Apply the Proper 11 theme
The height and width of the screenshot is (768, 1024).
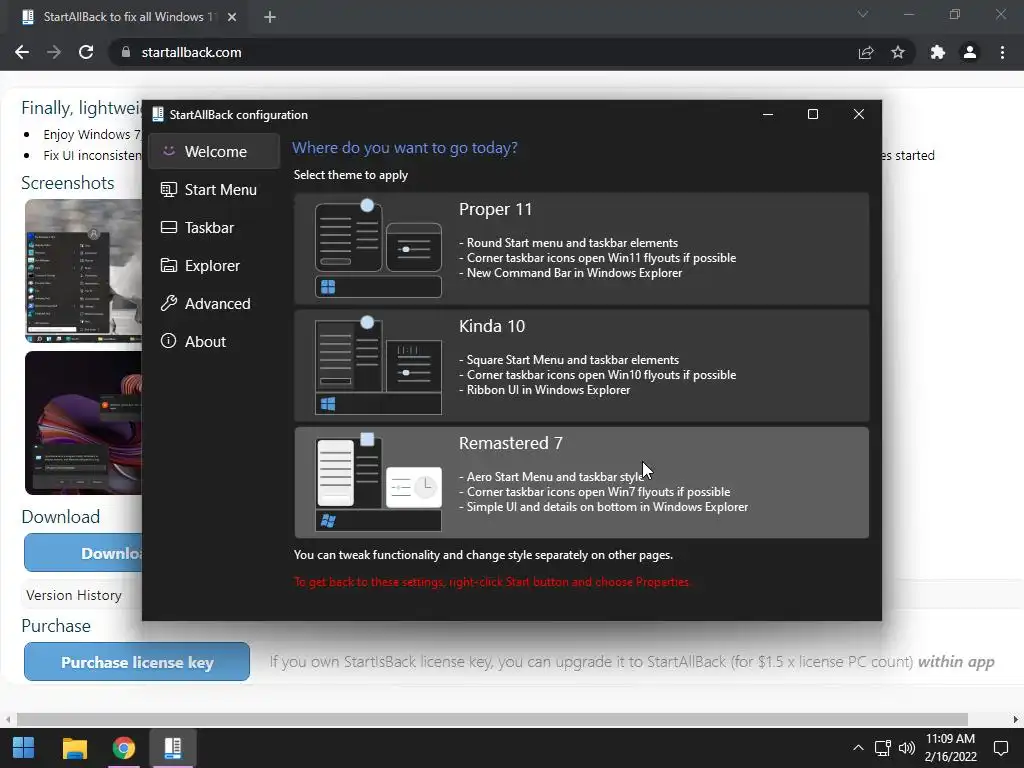(x=581, y=249)
